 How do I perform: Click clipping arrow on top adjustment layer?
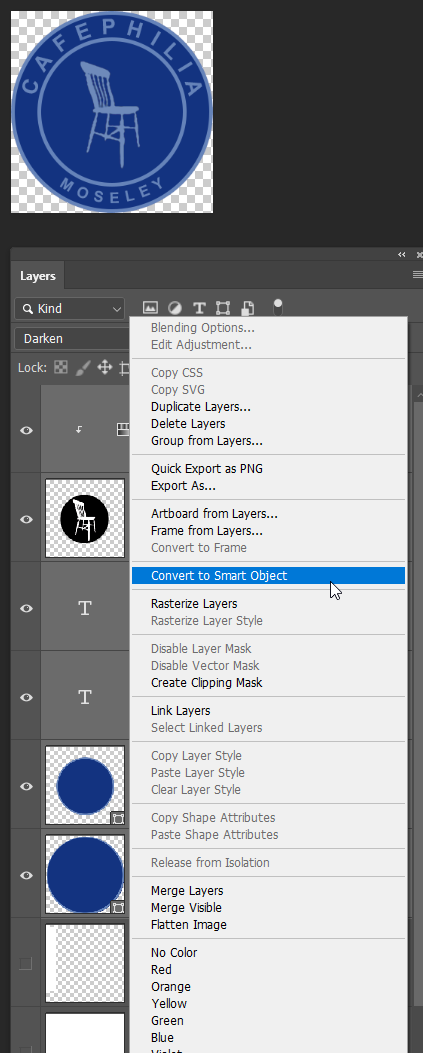click(79, 429)
